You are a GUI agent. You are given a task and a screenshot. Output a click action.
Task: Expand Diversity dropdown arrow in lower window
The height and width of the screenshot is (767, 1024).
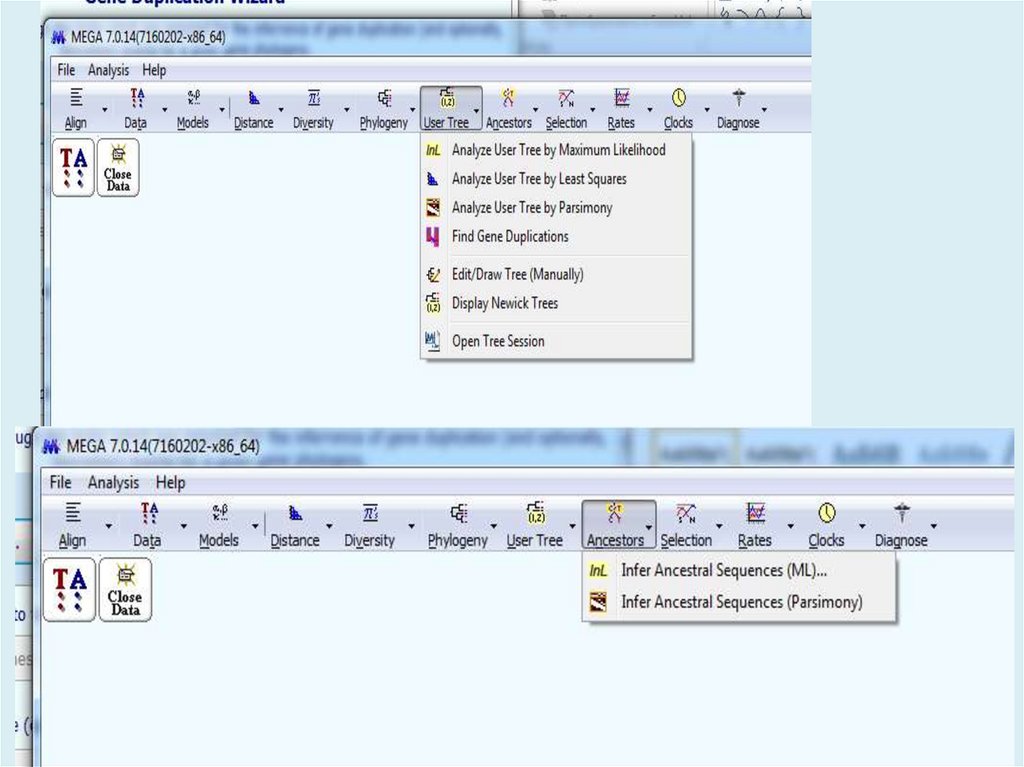point(411,526)
